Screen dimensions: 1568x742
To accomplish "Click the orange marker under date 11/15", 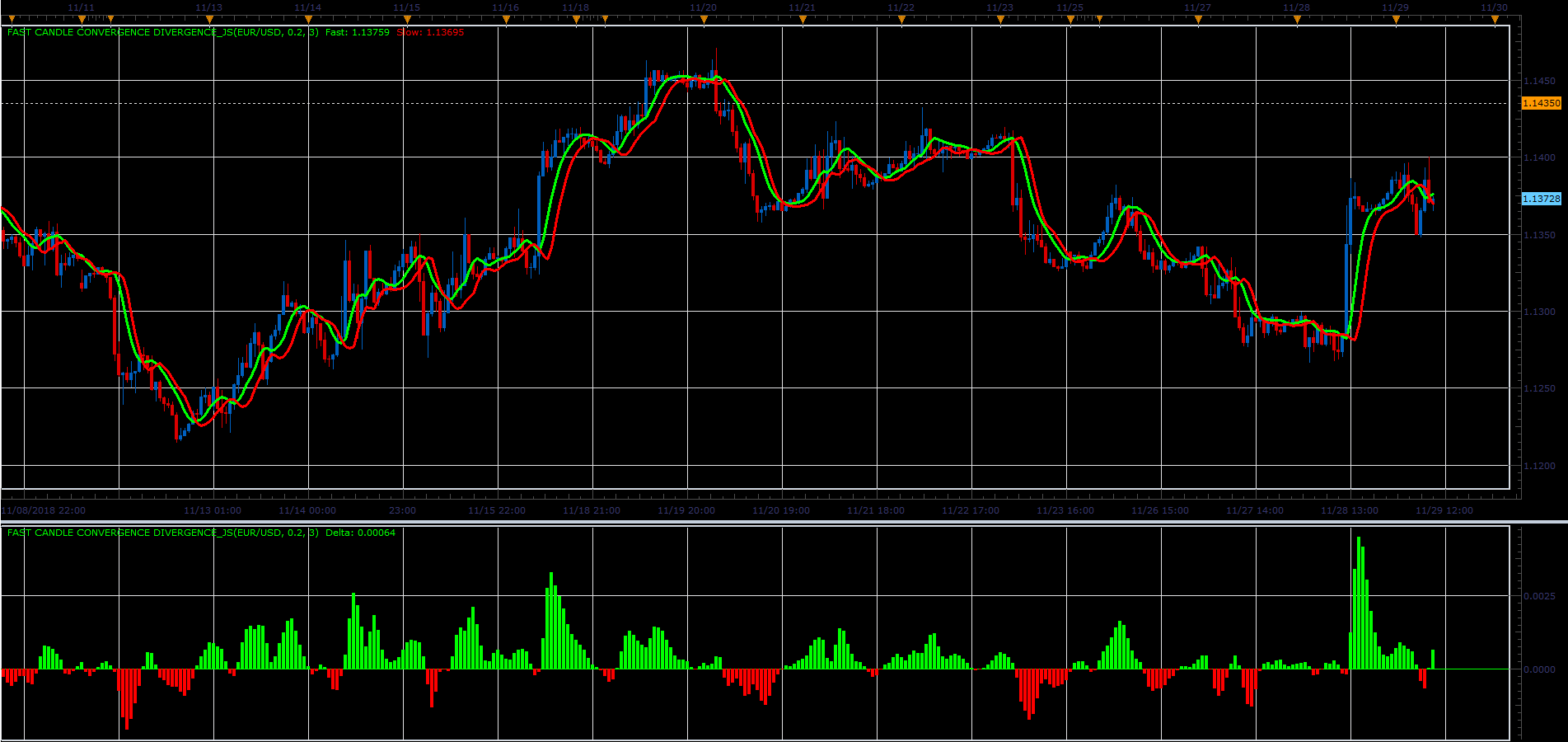I will click(407, 19).
